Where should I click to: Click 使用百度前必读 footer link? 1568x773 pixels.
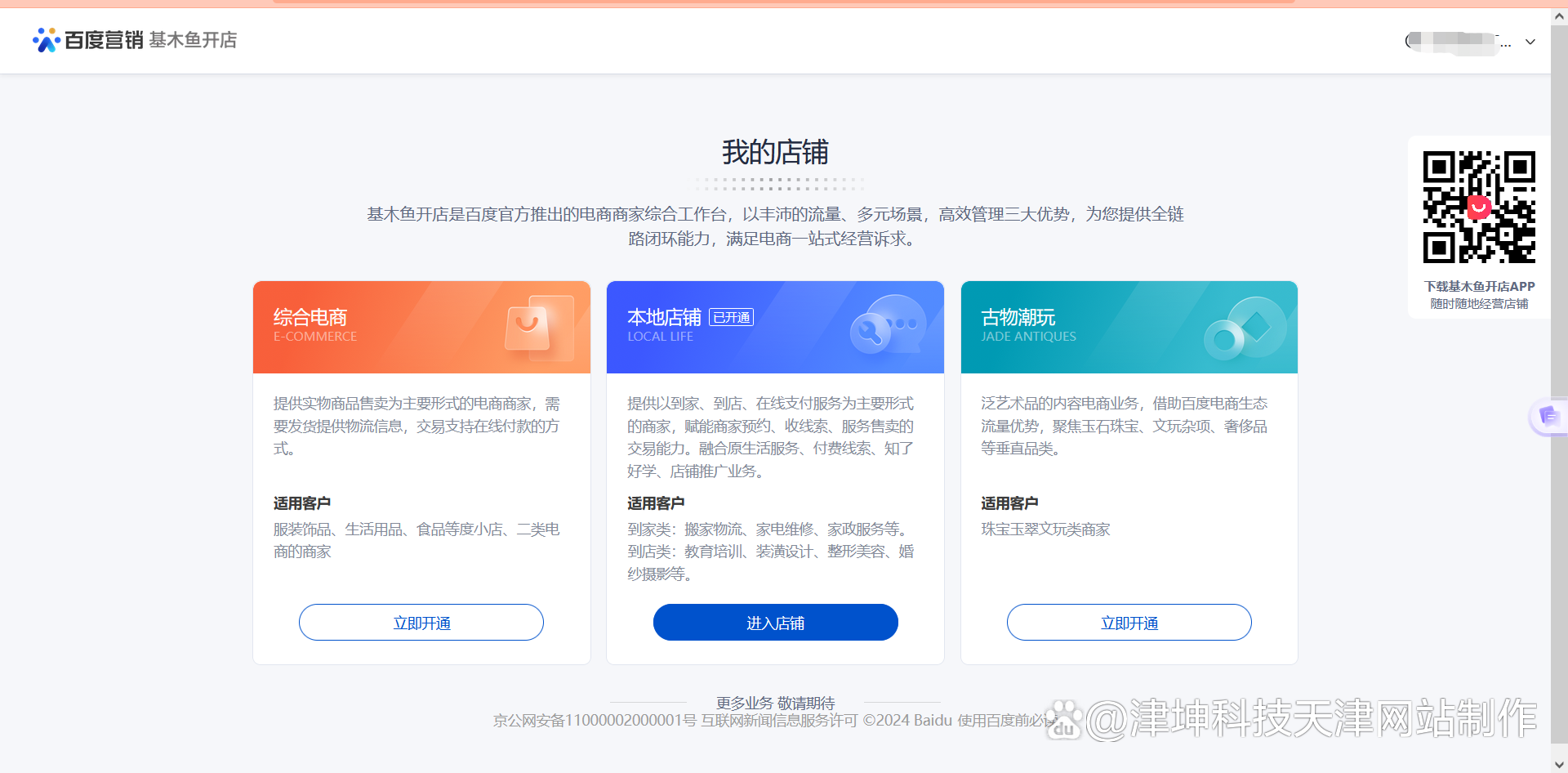(x=1006, y=721)
